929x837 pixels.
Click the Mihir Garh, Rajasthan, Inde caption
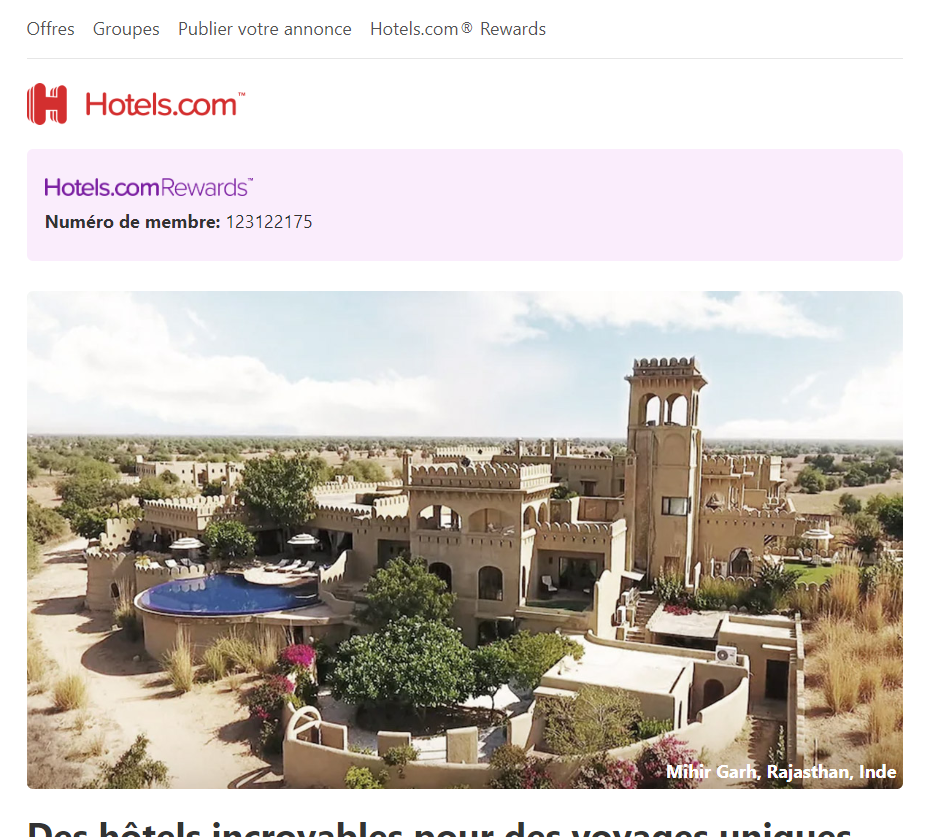click(781, 772)
